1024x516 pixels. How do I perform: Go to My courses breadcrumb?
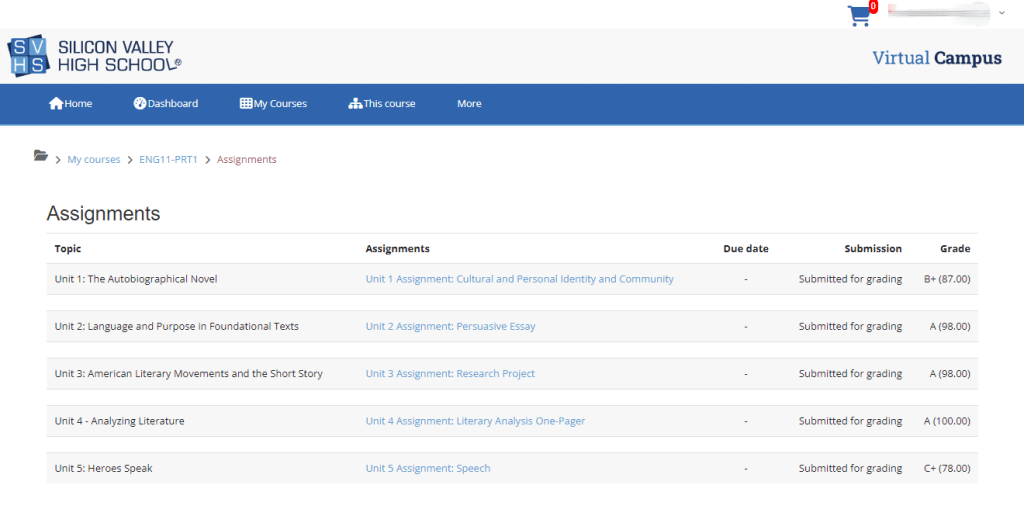pyautogui.click(x=94, y=160)
